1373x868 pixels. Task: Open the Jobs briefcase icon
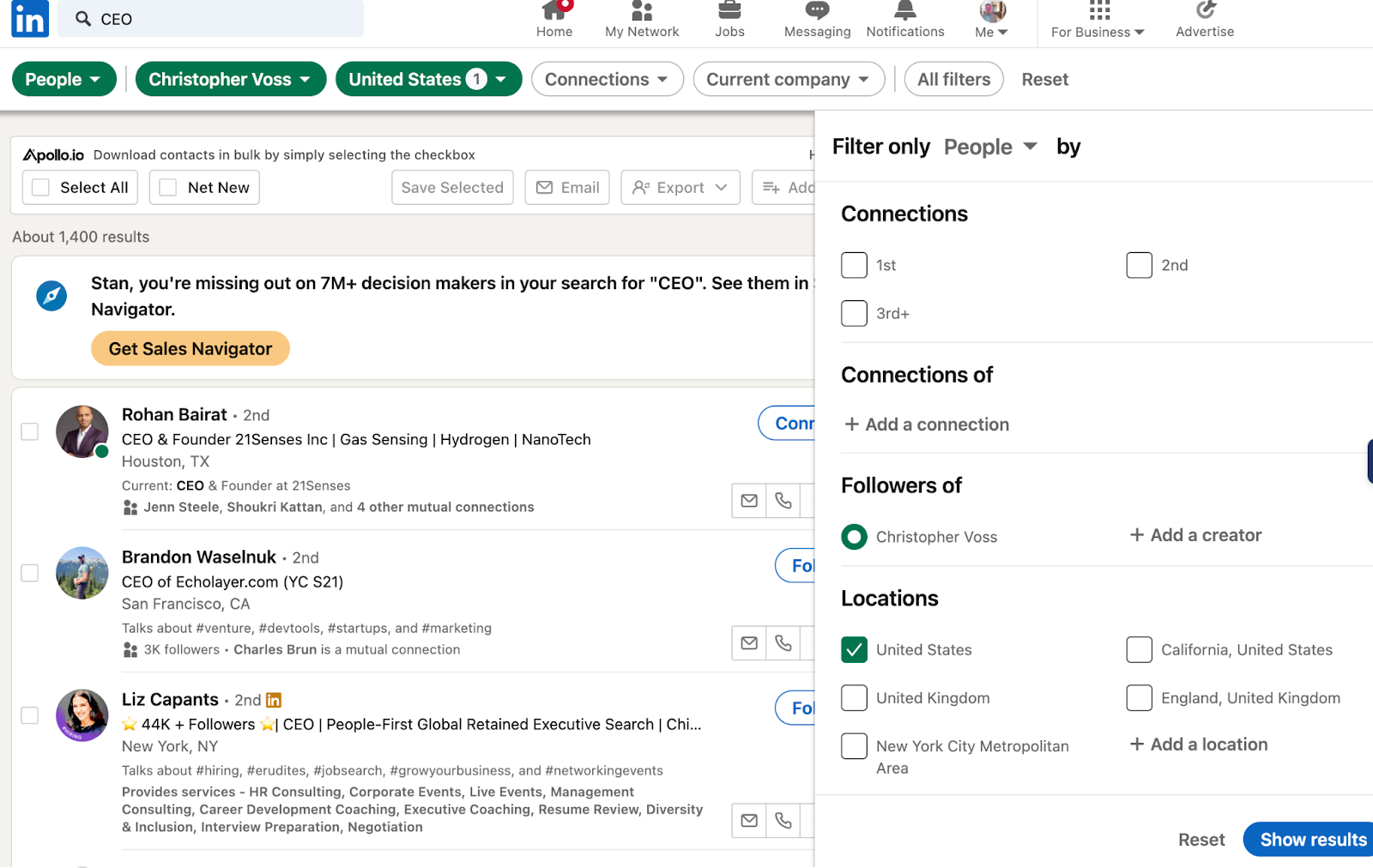point(729,10)
